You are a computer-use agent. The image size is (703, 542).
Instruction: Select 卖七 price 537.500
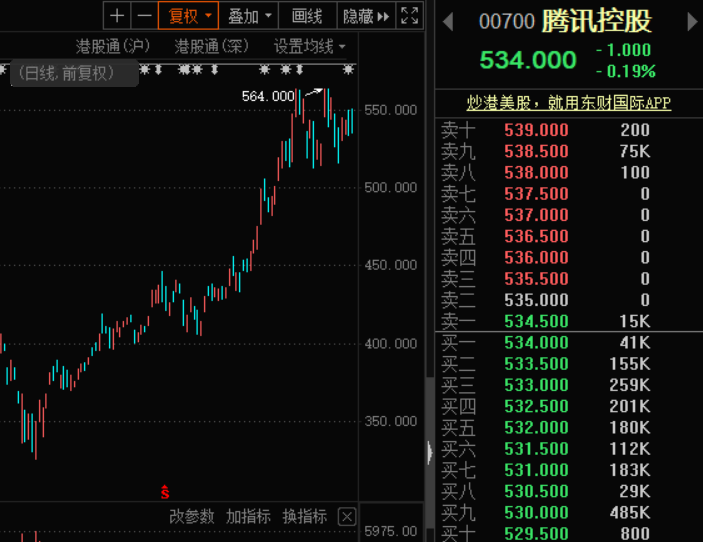coord(536,194)
